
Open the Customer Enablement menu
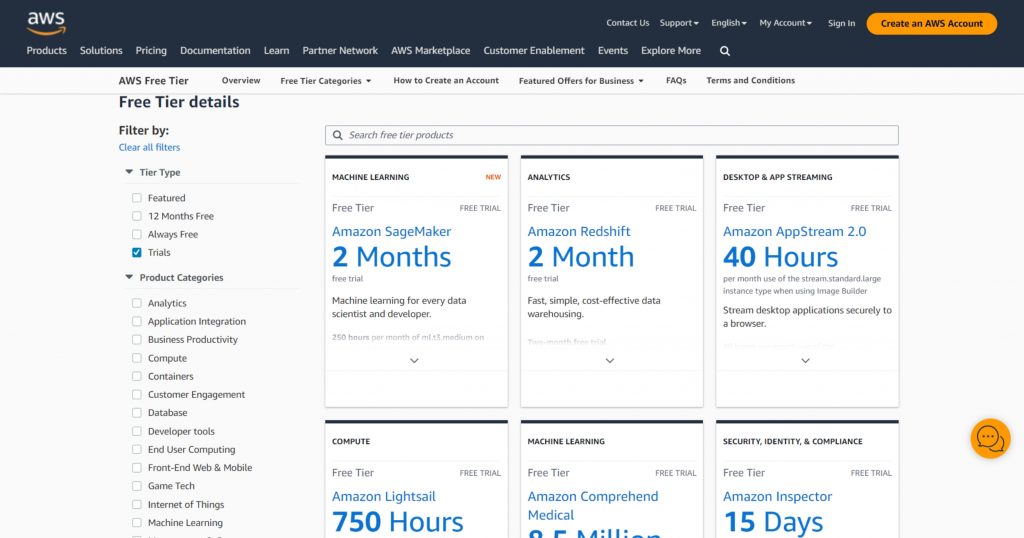(534, 50)
